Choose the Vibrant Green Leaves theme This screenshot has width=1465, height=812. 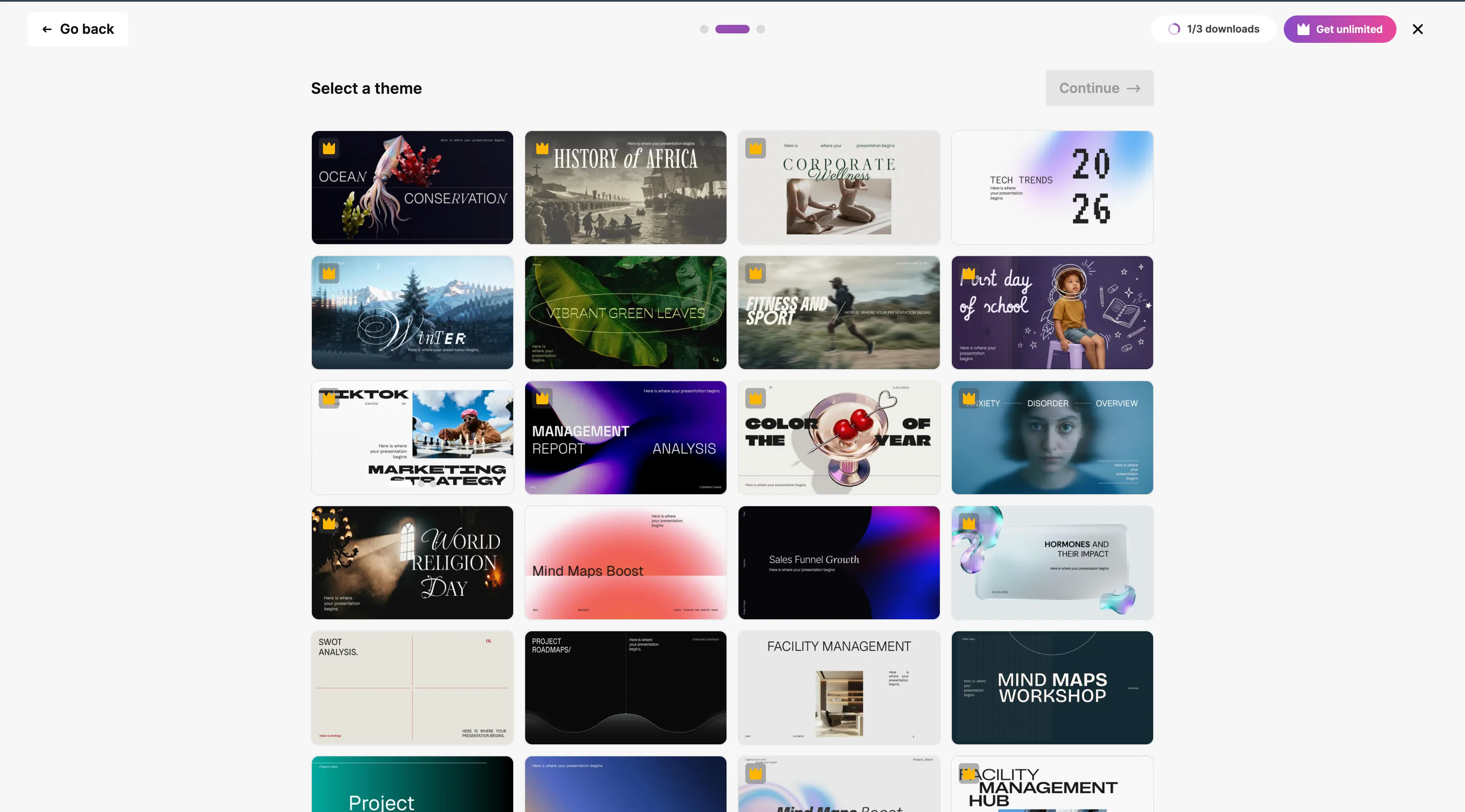[625, 313]
